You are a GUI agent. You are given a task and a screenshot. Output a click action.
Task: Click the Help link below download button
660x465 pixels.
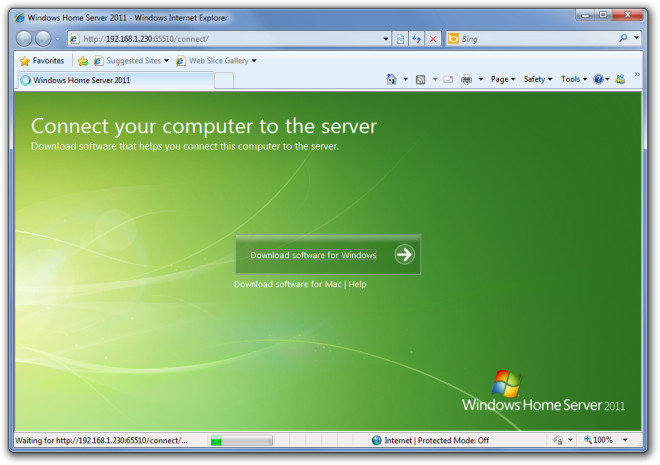pyautogui.click(x=357, y=284)
